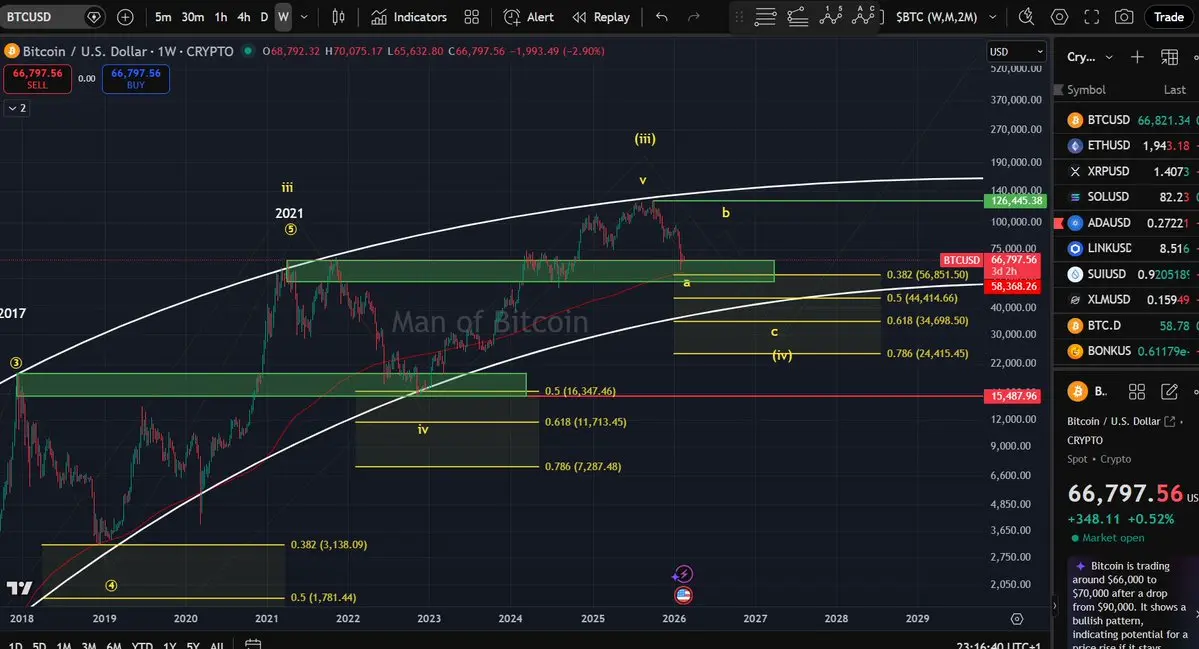Switch to the 5m timeframe
1199x649 pixels.
[163, 17]
